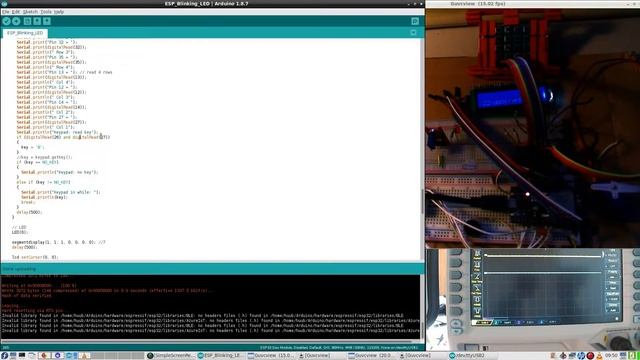The image size is (640, 360).
Task: Click the Guvcview webcam video preview
Action: (x=533, y=129)
